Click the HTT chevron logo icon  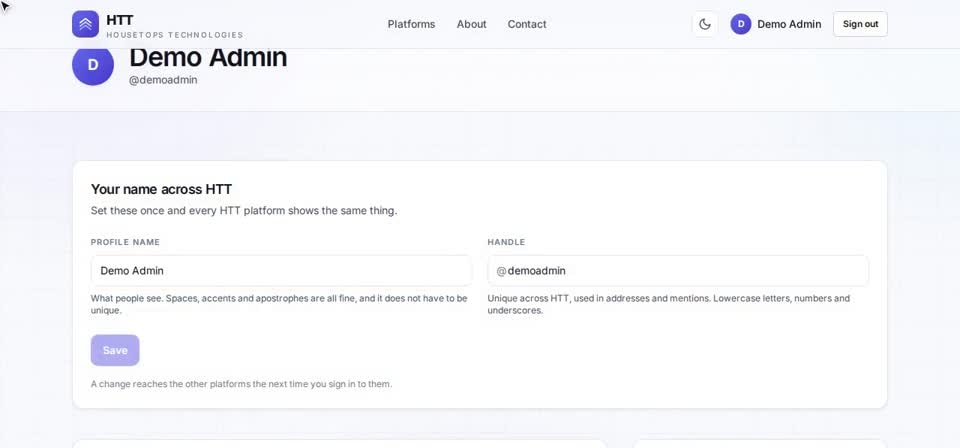(85, 24)
